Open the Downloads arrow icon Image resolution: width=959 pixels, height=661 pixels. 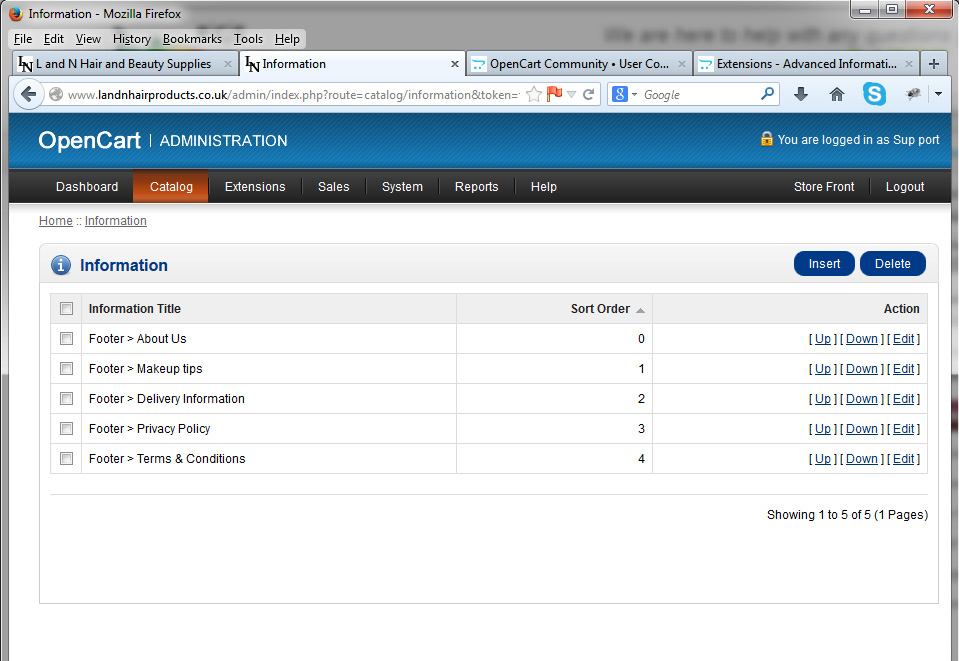801,94
